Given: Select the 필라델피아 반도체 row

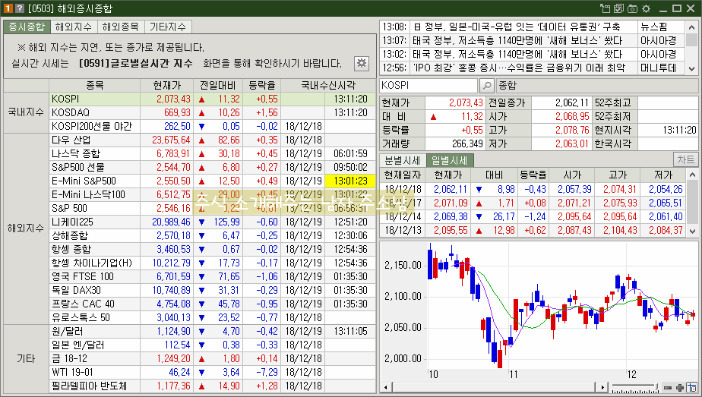Looking at the screenshot, I should 212,386.
